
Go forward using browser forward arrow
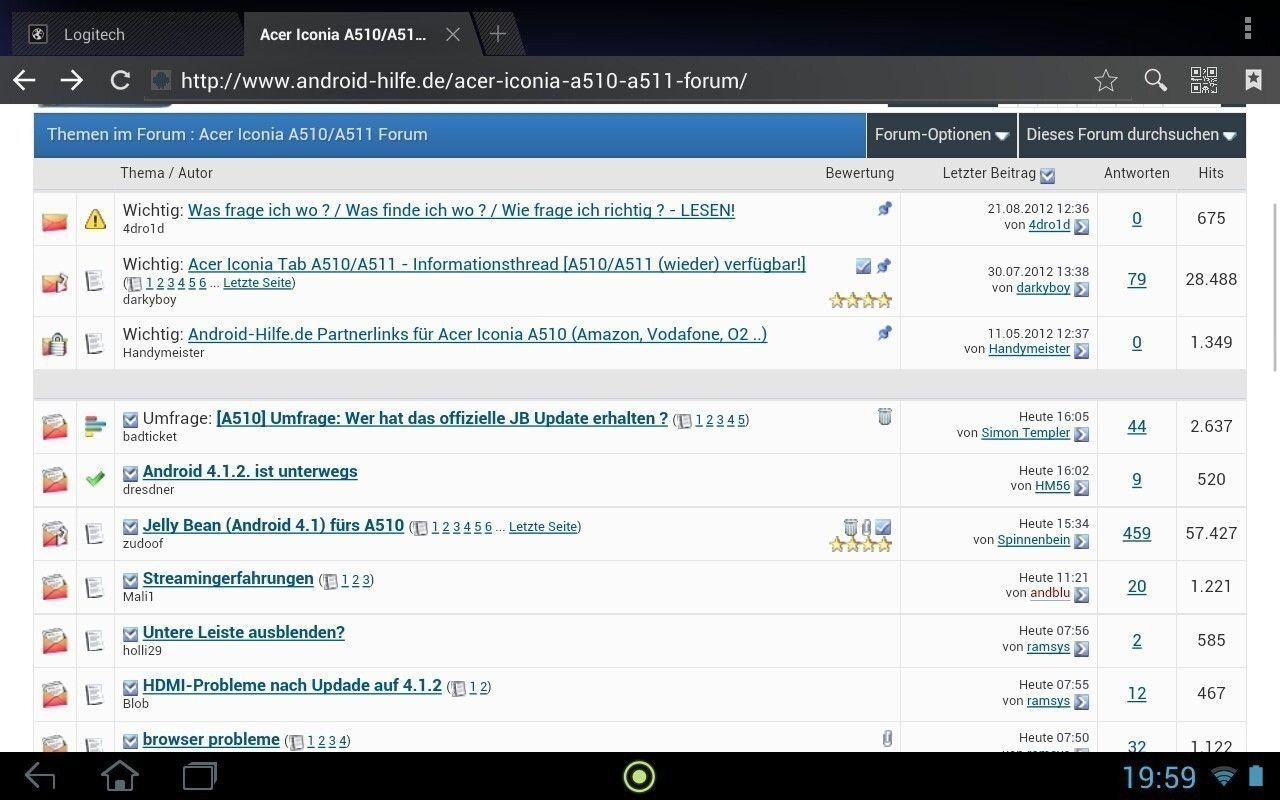pyautogui.click(x=71, y=81)
